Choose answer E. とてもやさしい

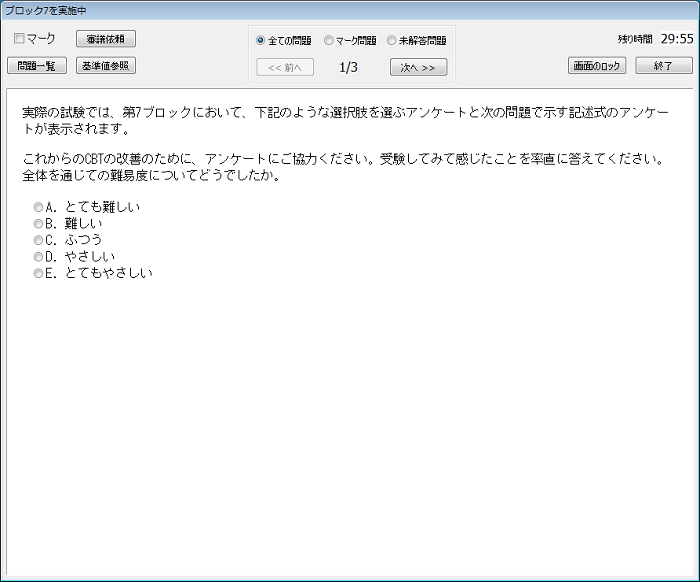(x=38, y=273)
